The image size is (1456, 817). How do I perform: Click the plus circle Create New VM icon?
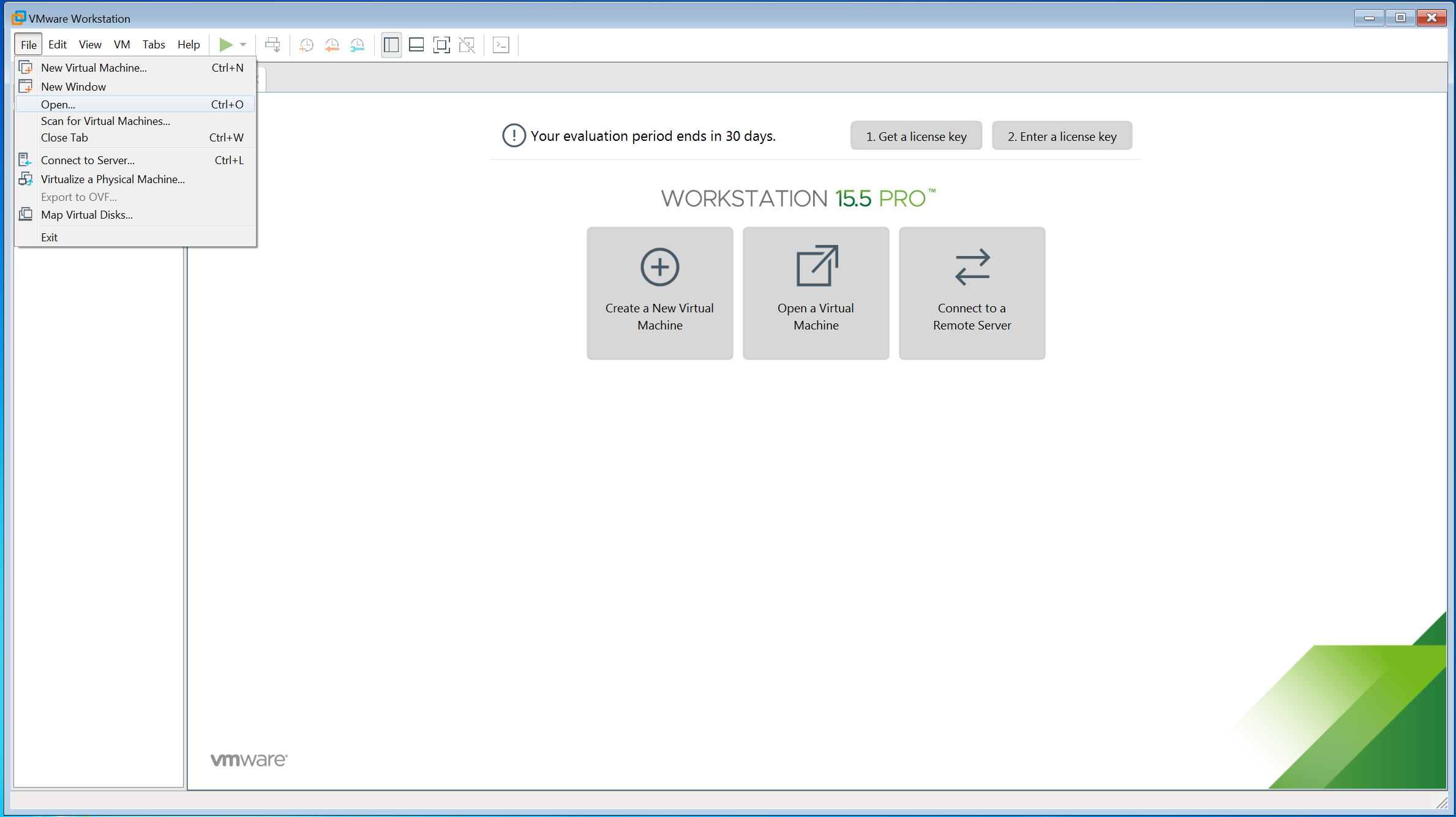click(x=659, y=267)
